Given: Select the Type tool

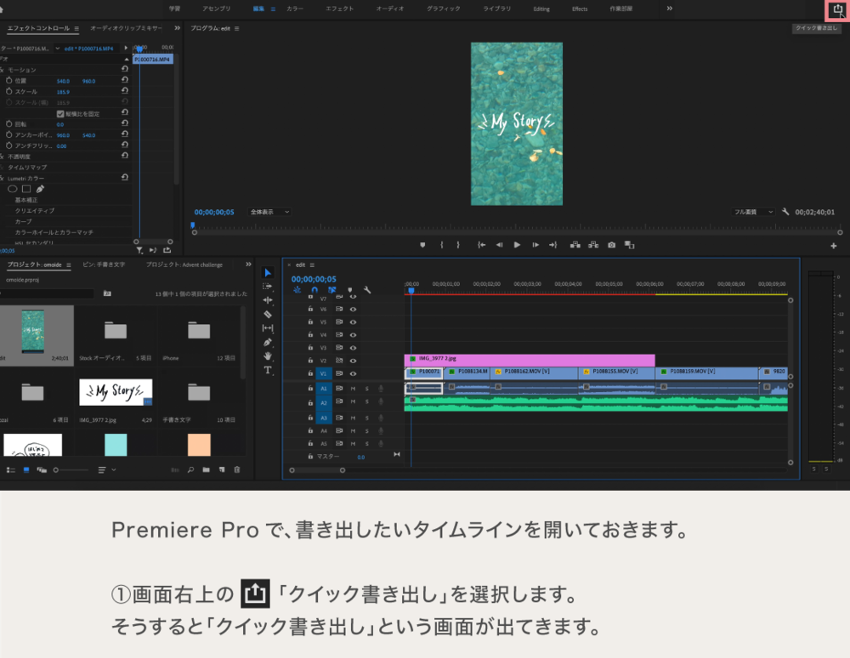Looking at the screenshot, I should click(x=268, y=370).
